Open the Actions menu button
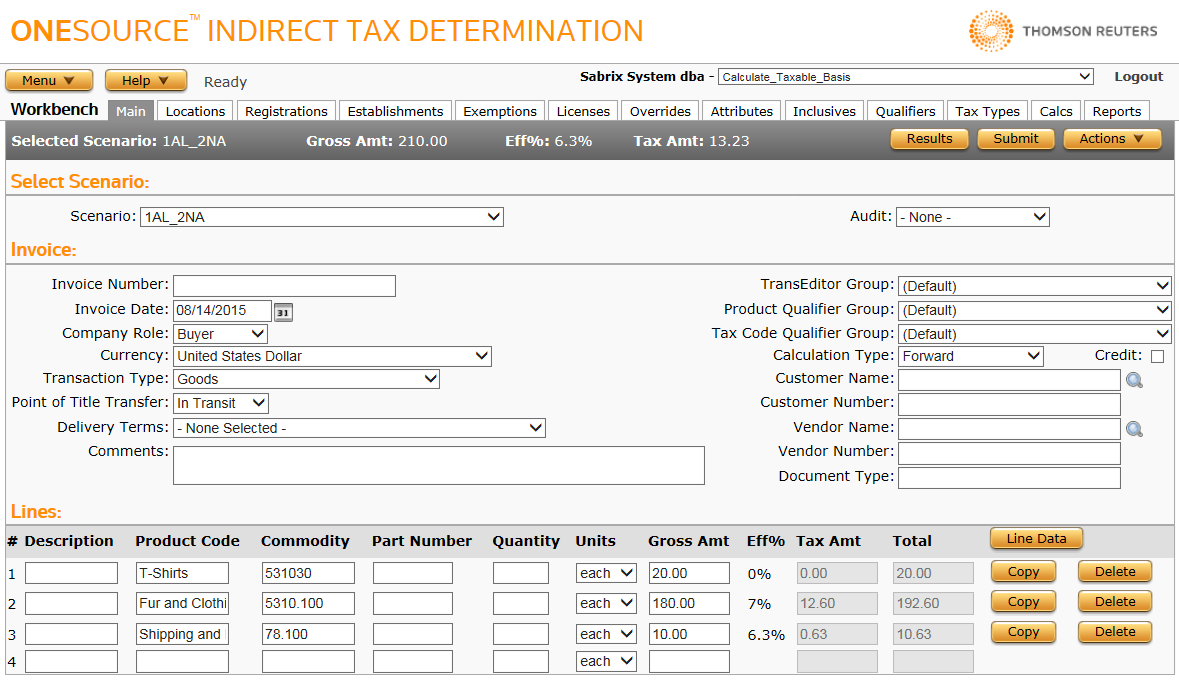The height and width of the screenshot is (682, 1179). coord(1111,139)
